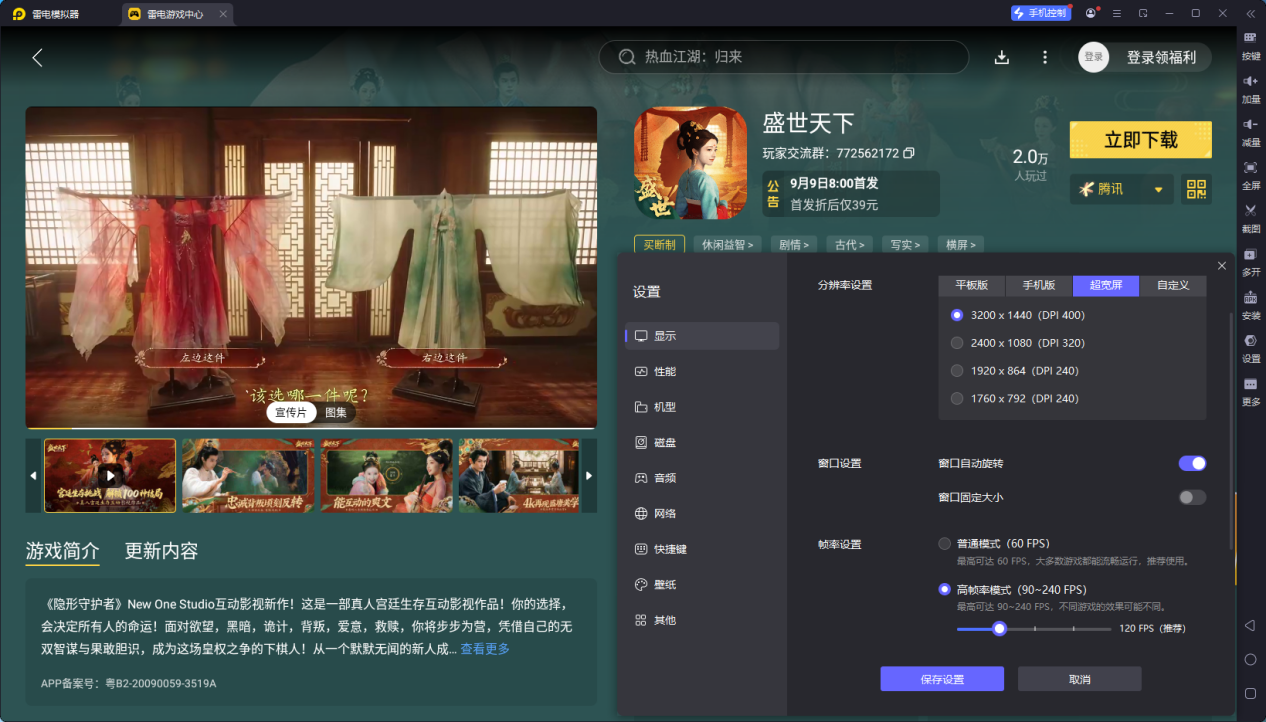Close the settings dialog with the X

pyautogui.click(x=1222, y=265)
